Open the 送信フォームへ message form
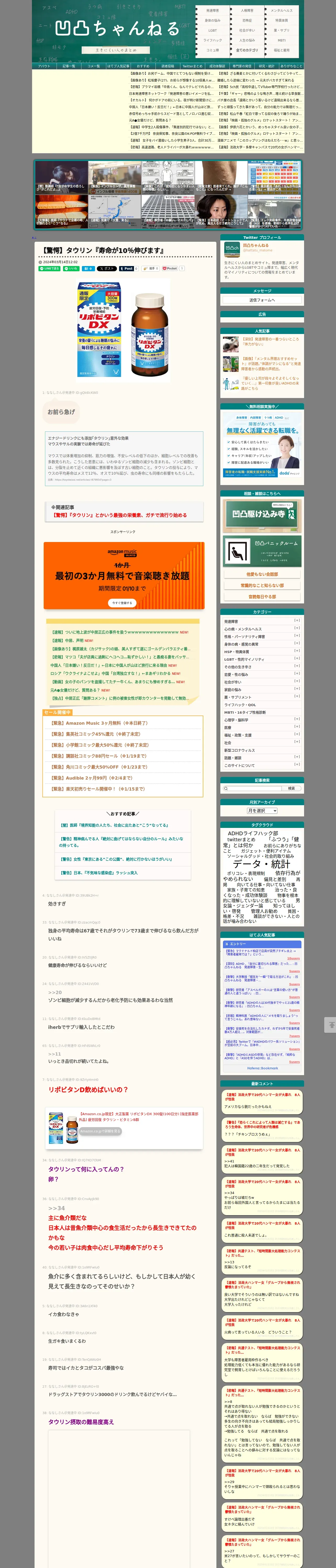 262,299
